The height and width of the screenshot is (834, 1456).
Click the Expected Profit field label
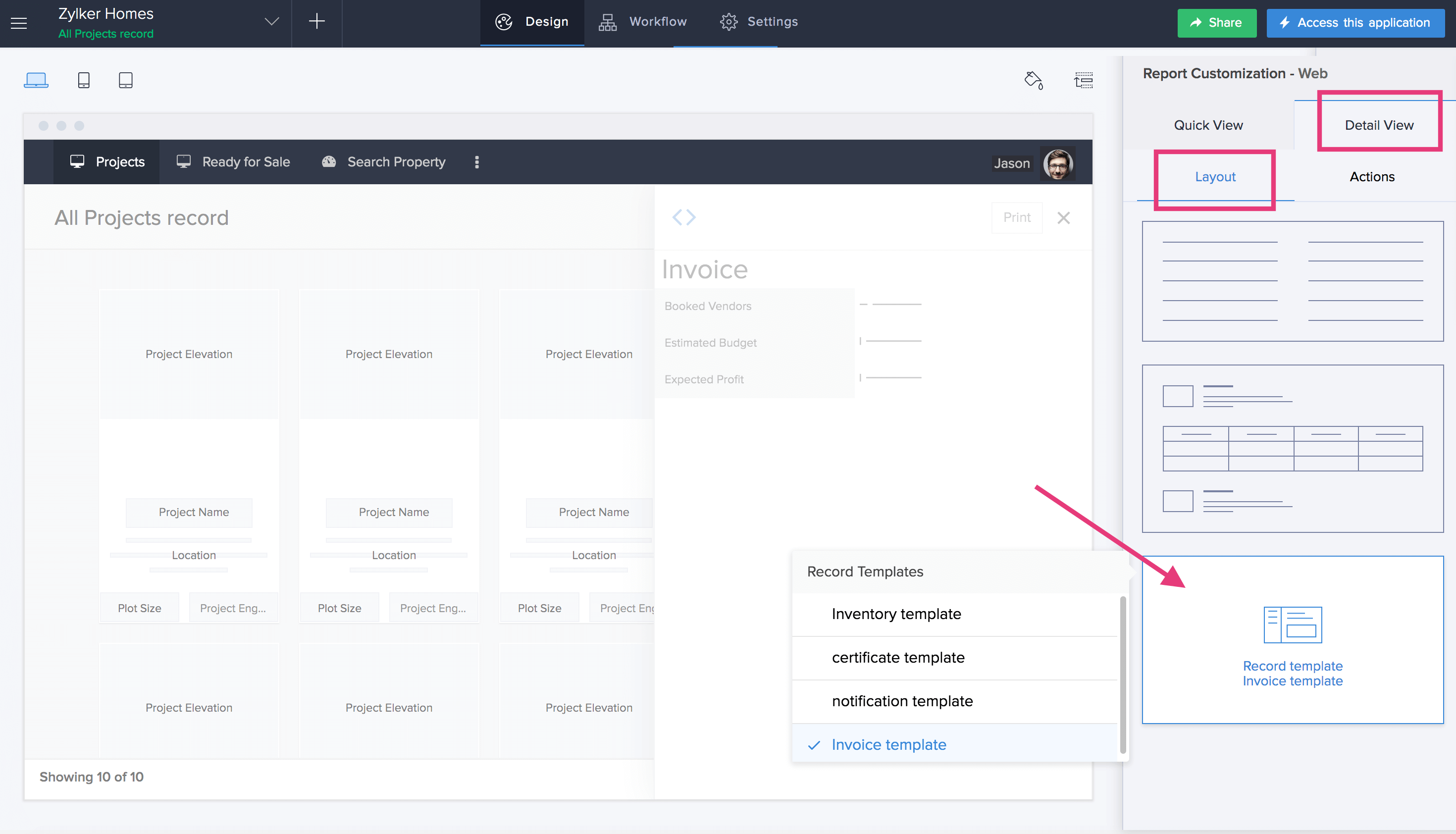704,379
